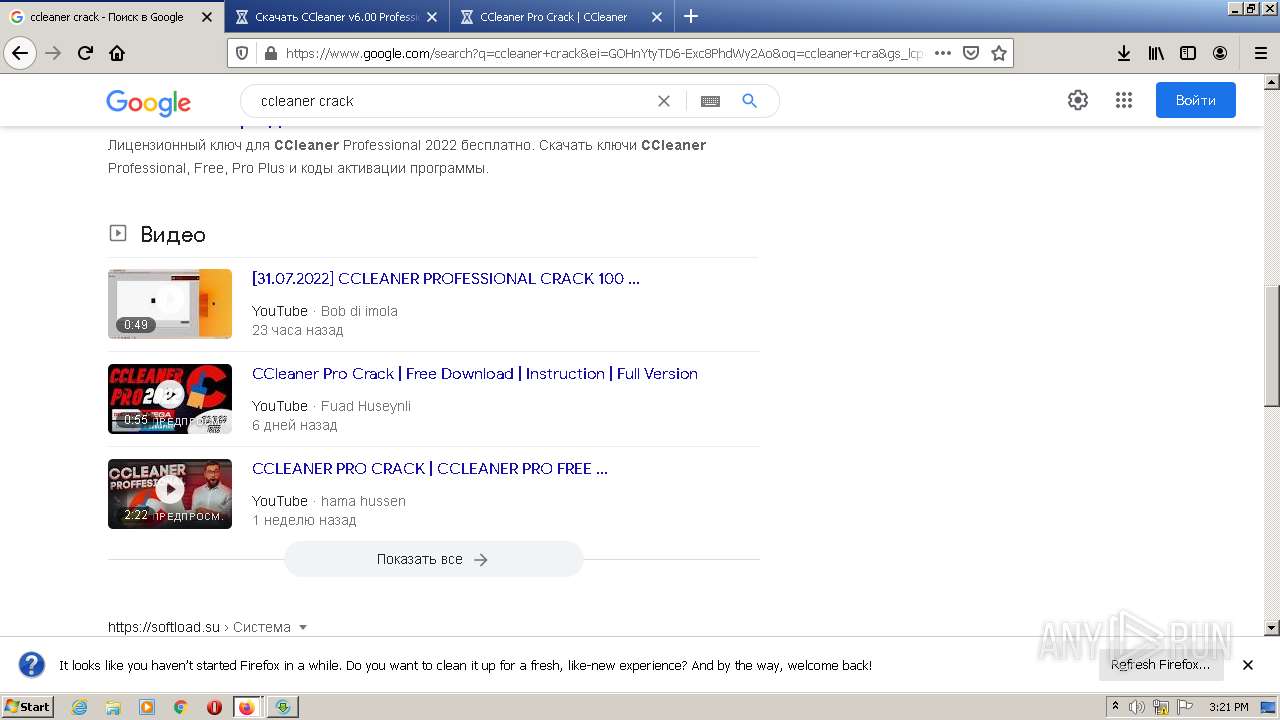The height and width of the screenshot is (720, 1280).
Task: Select the Bob di imola channel text
Action: 359,311
